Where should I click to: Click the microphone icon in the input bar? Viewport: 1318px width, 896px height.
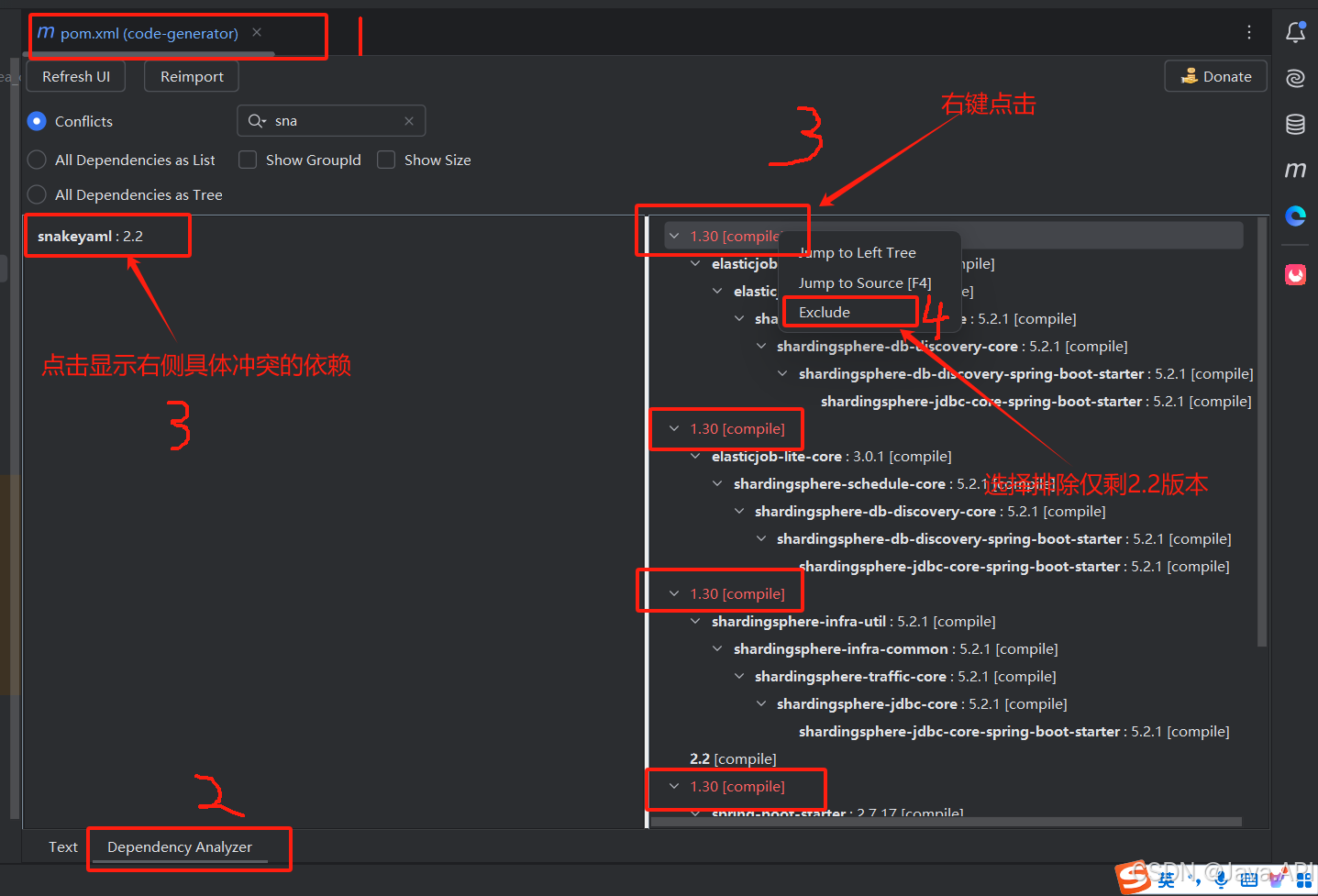point(1220,879)
